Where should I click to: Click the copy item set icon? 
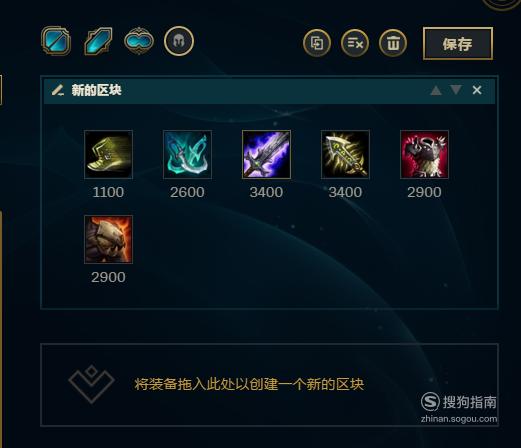tap(317, 43)
